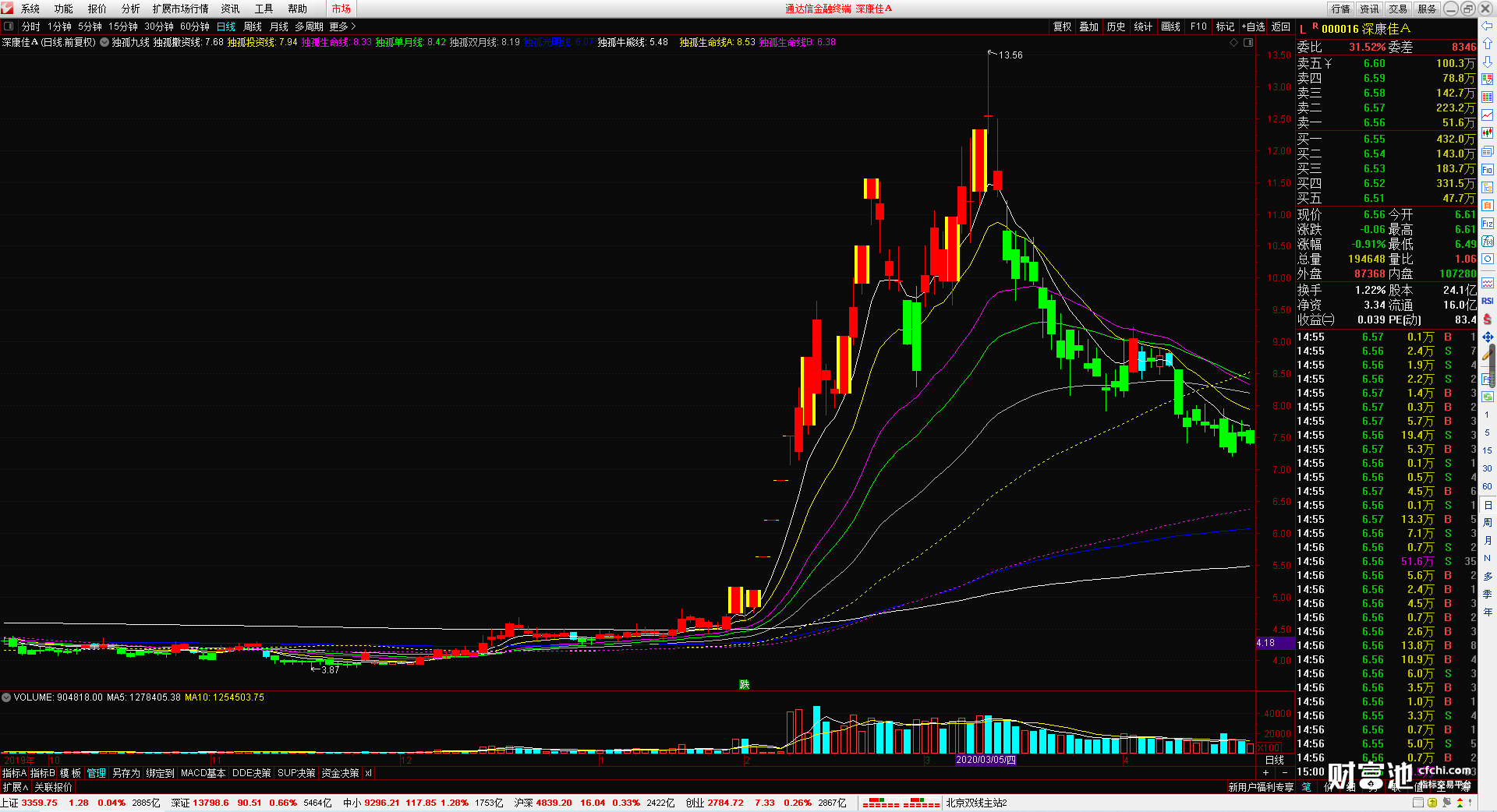Viewport: 1497px width, 812px height.
Task: Switch to the 市场 tab
Action: [342, 9]
